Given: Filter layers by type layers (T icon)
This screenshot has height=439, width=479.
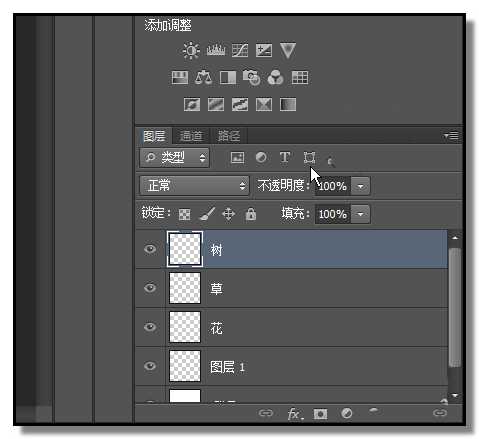Looking at the screenshot, I should click(285, 157).
